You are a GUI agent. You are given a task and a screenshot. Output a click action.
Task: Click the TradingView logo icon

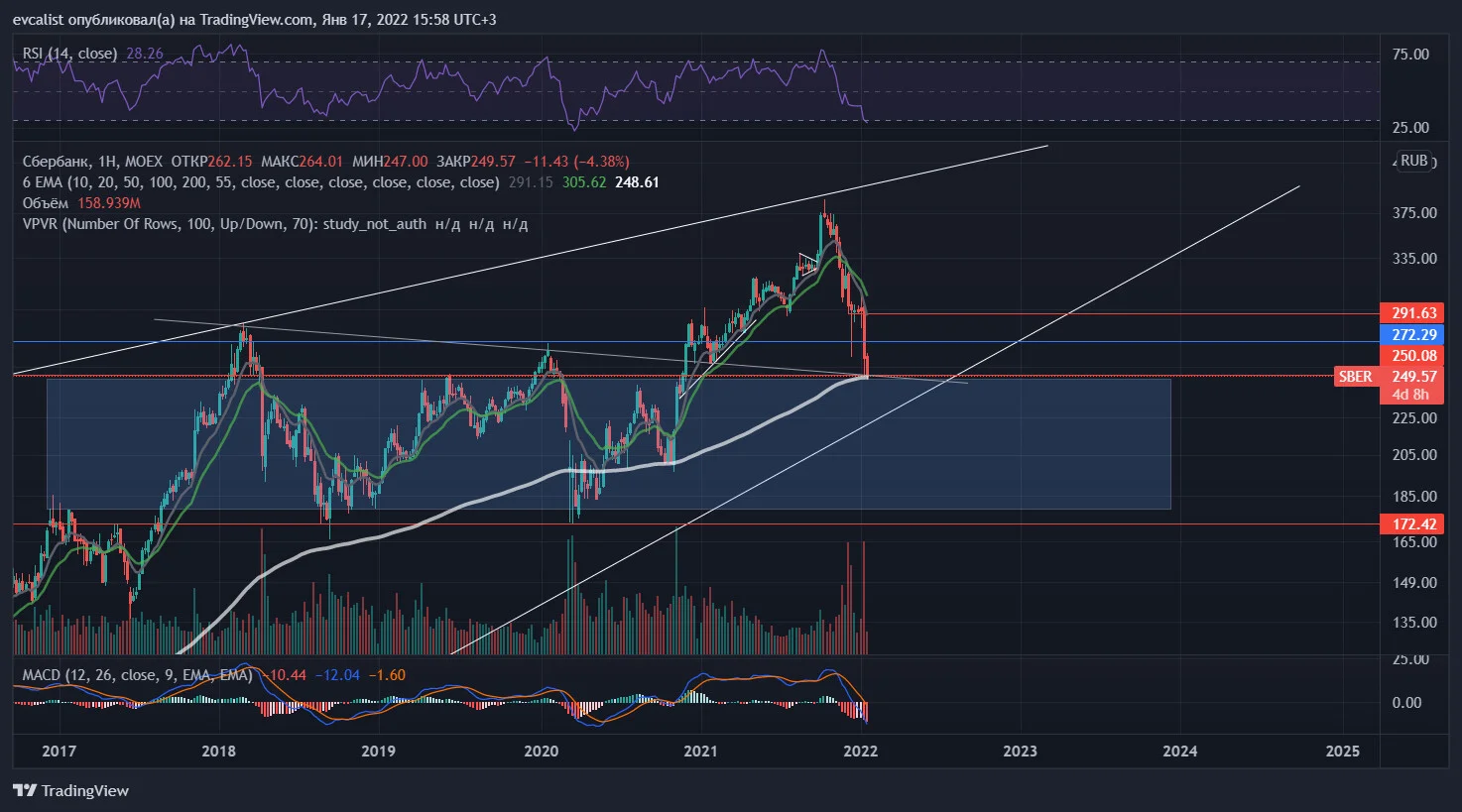click(x=25, y=790)
